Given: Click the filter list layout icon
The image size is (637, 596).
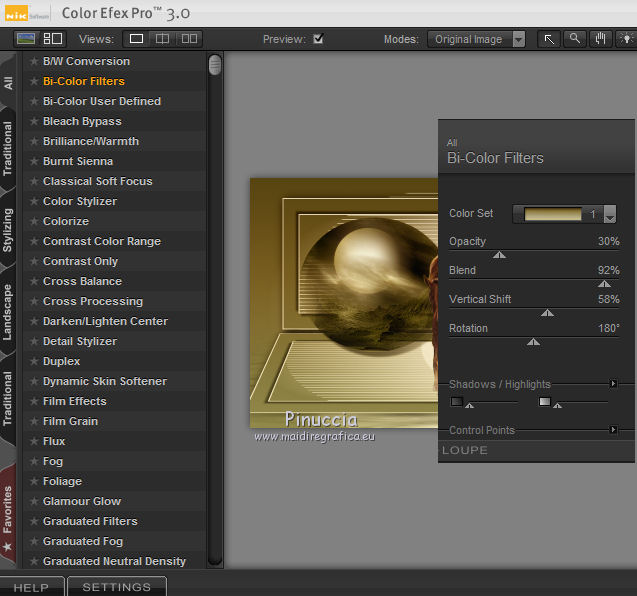Looking at the screenshot, I should point(53,39).
